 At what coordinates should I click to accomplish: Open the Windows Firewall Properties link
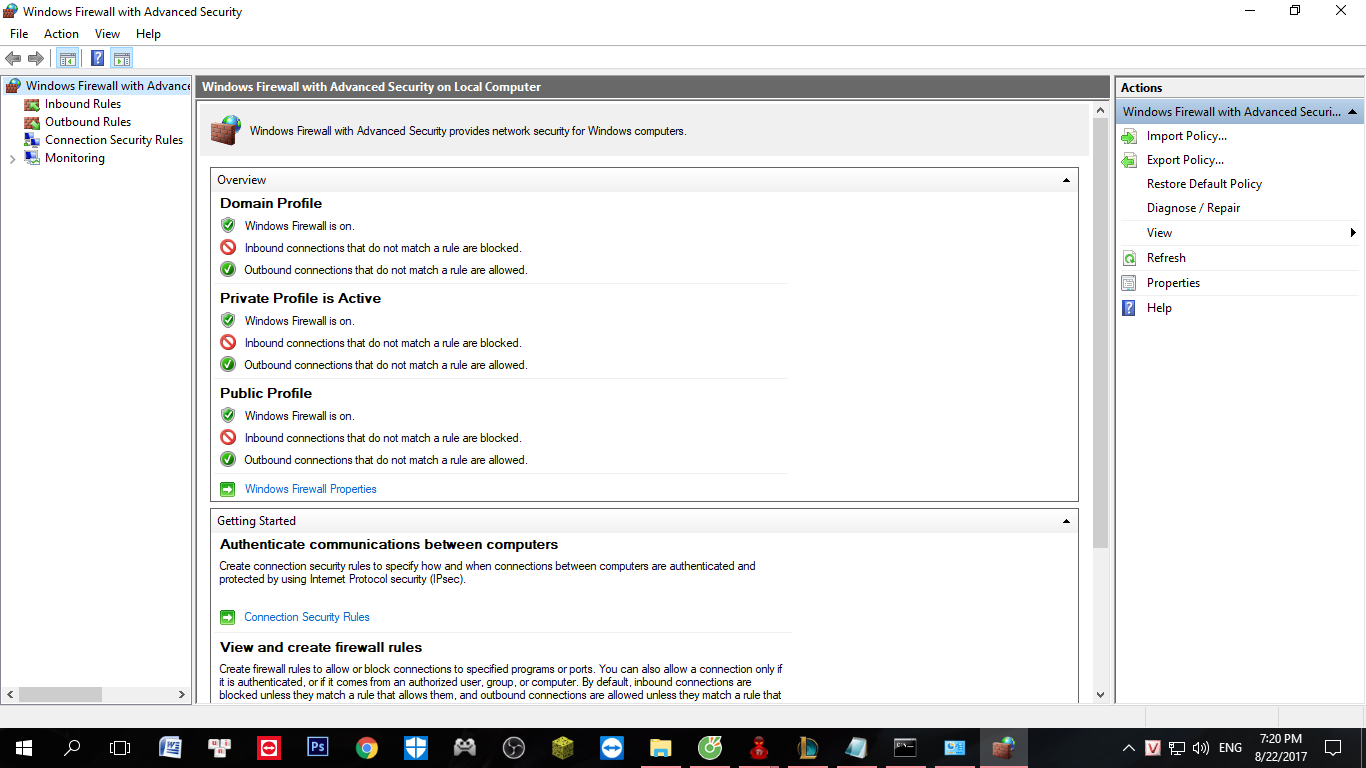[x=311, y=489]
